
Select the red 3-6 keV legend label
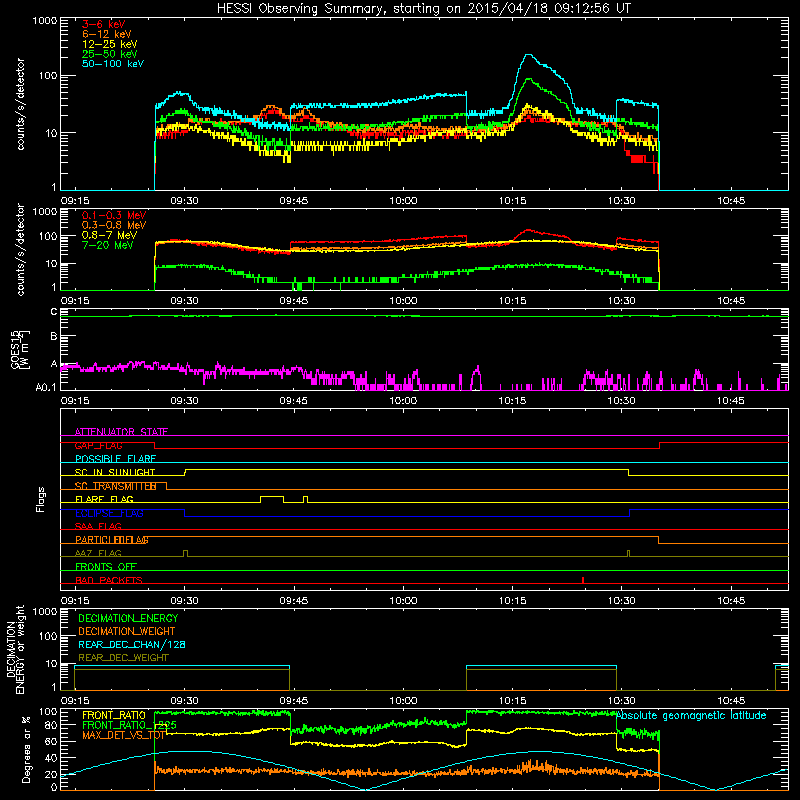[104, 24]
